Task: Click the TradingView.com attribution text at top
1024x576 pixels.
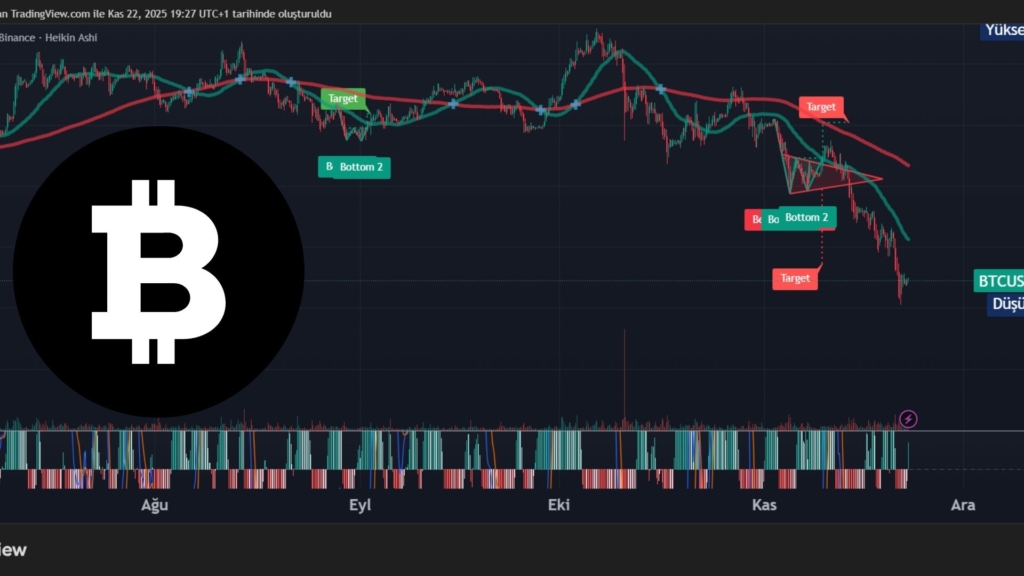Action: 90,14
